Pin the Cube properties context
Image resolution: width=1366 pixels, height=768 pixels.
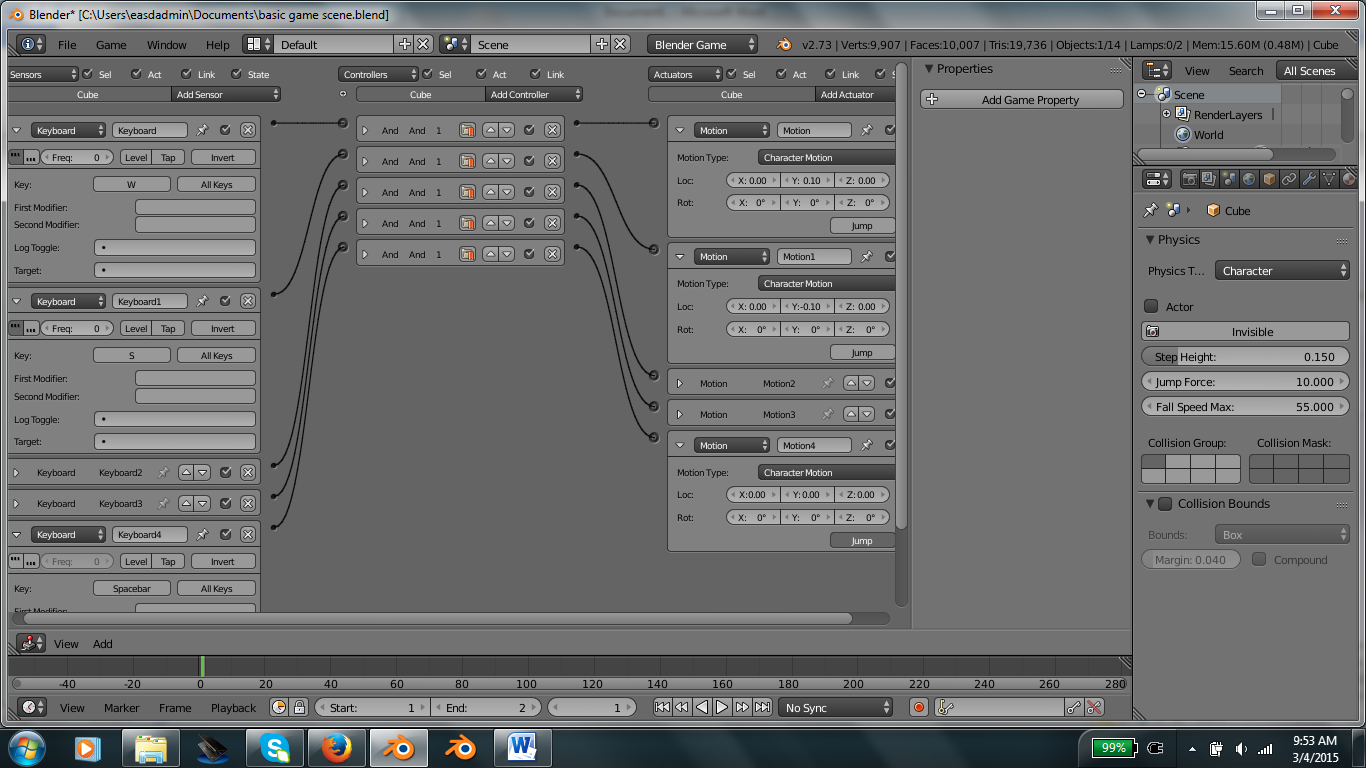[1151, 210]
